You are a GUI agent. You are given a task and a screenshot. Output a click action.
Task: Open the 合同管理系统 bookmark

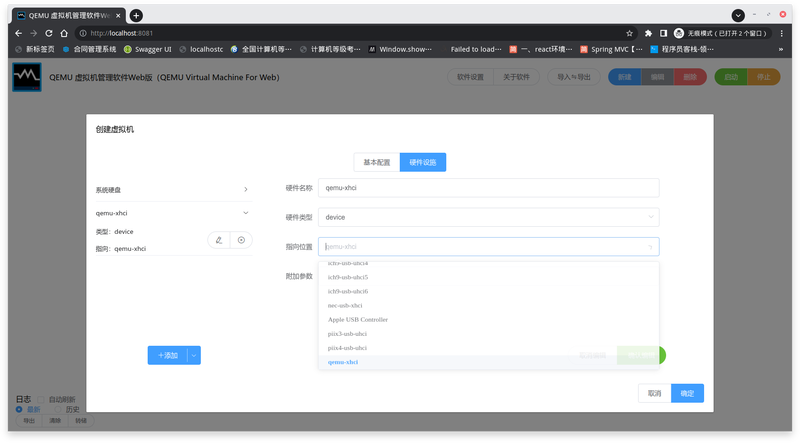click(x=89, y=49)
